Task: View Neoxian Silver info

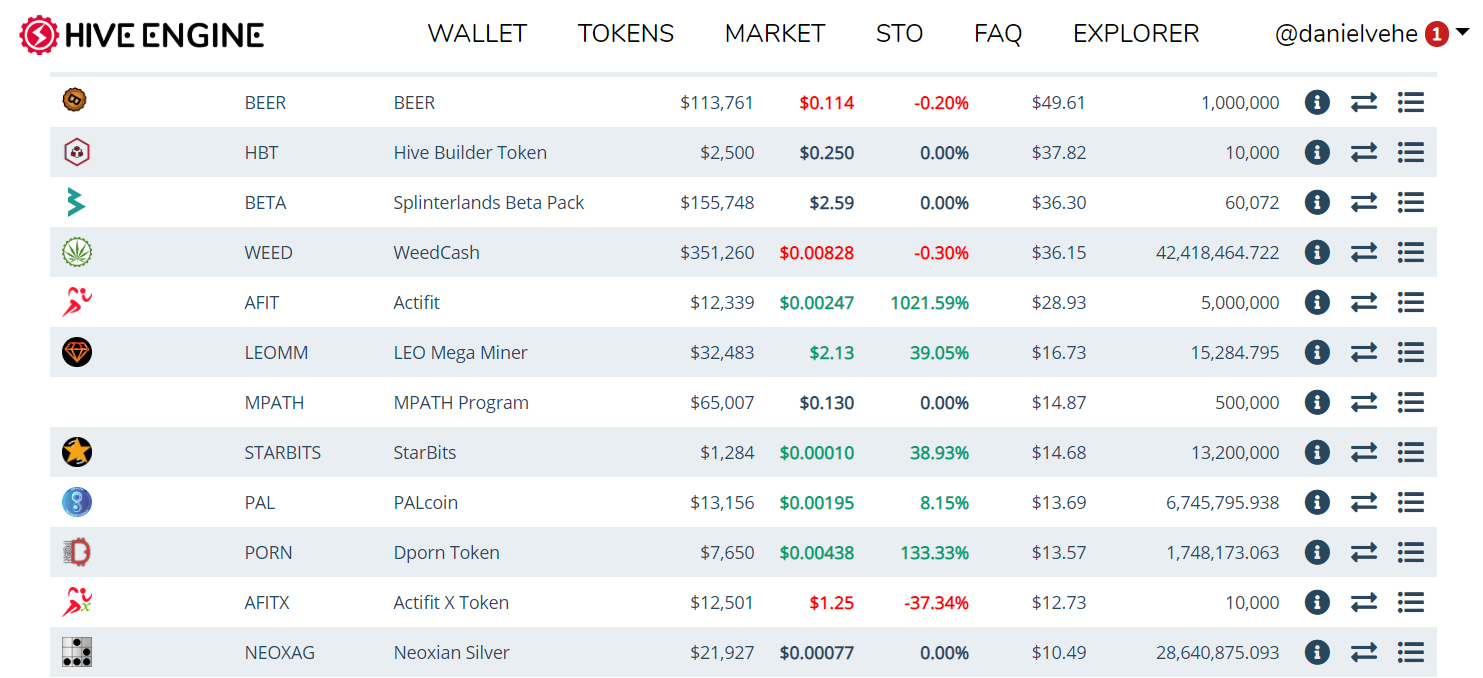Action: pos(1317,652)
